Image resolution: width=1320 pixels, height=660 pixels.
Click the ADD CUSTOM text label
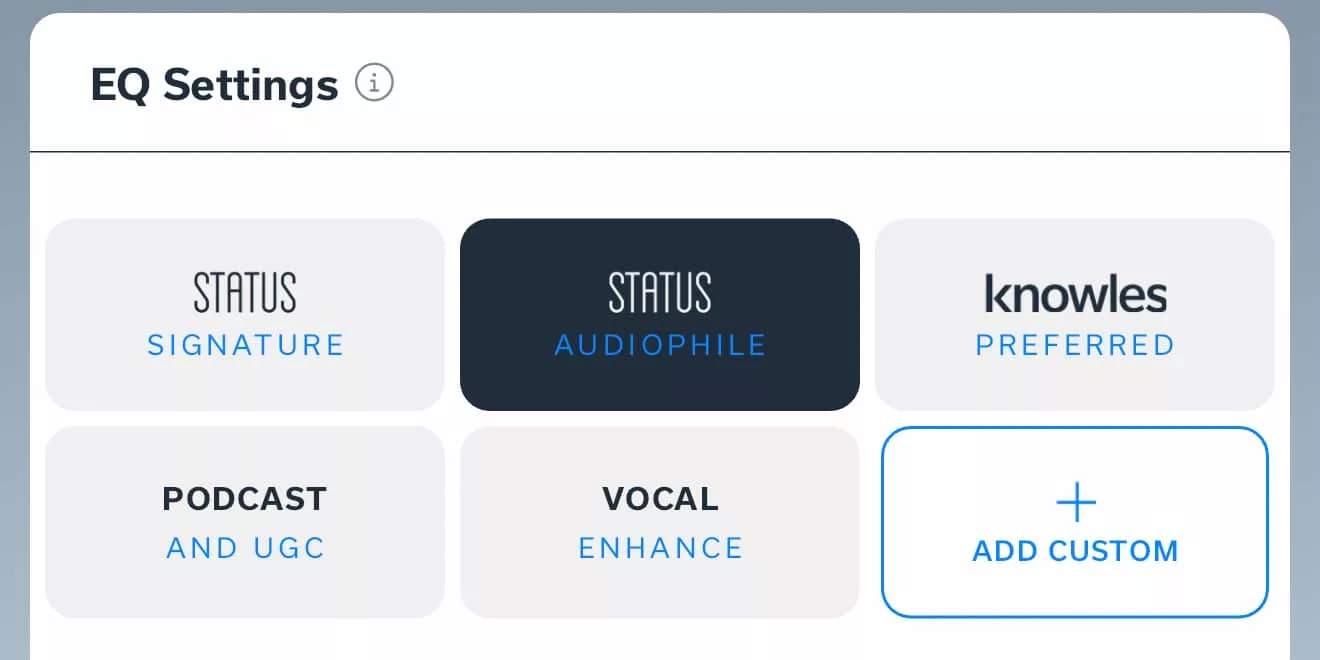tap(1075, 551)
